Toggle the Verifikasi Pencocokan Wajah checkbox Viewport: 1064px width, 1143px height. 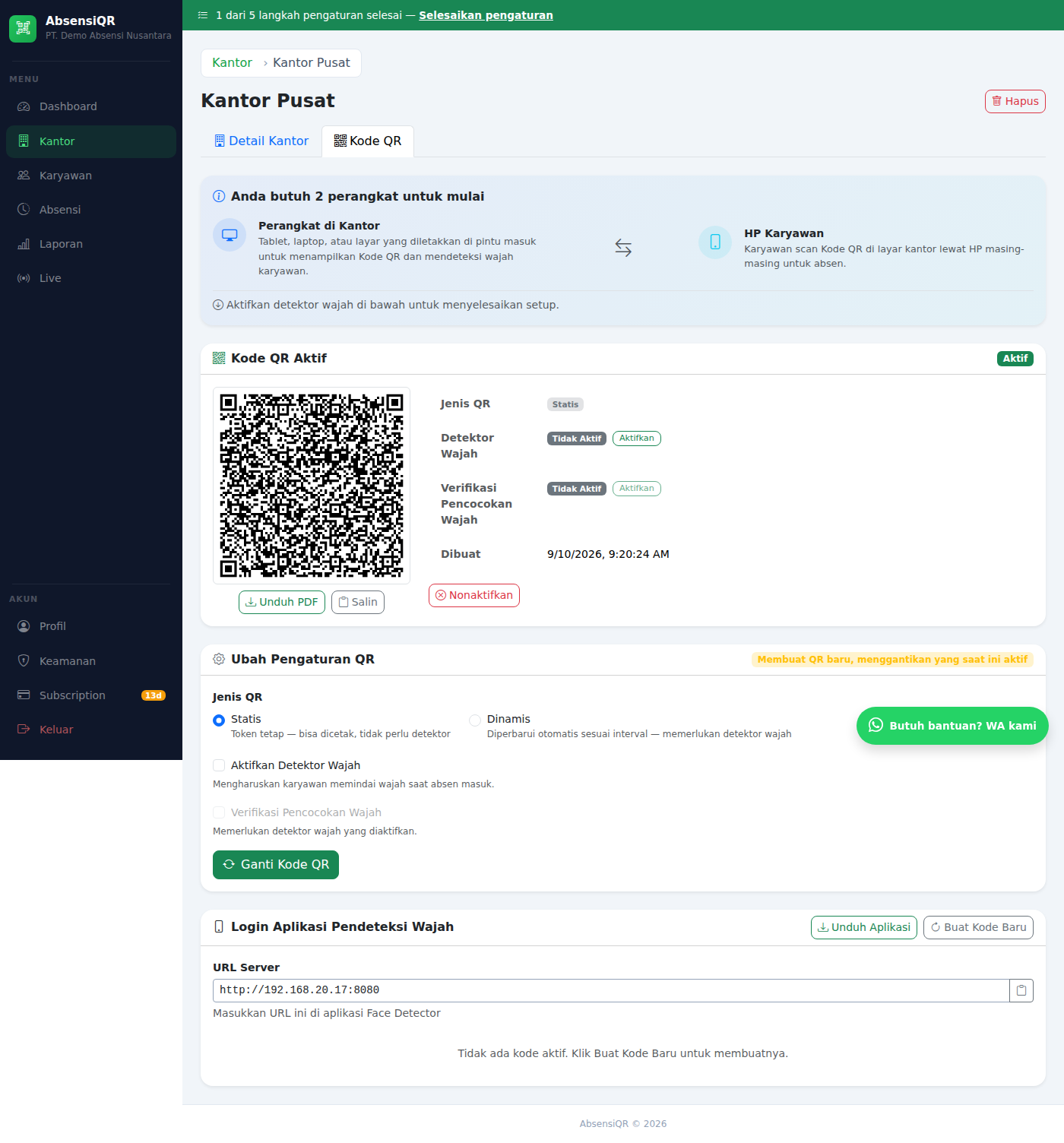219,812
